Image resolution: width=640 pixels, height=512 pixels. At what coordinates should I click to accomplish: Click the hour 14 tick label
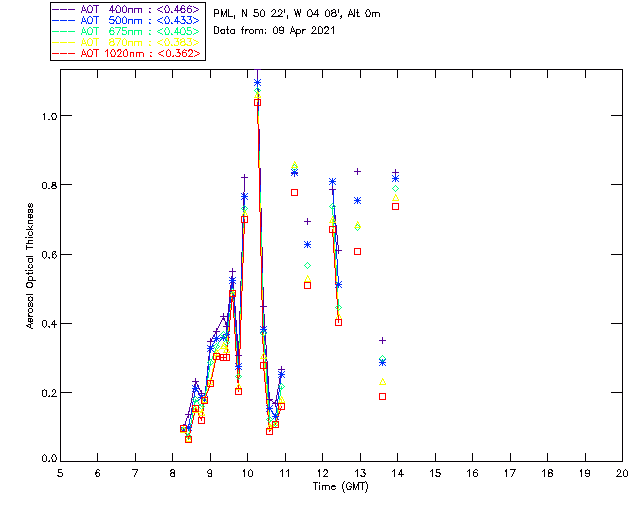[398, 473]
